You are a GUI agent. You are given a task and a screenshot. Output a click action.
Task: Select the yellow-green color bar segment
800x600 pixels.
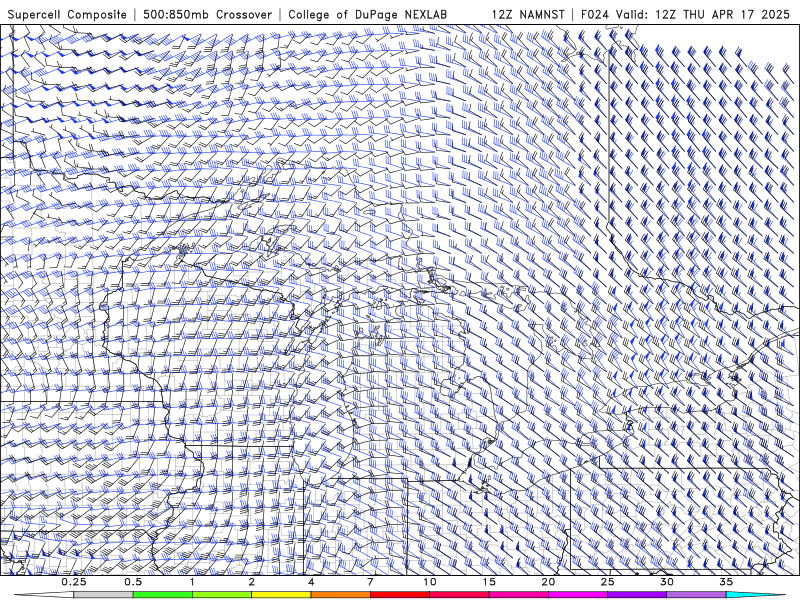click(222, 595)
